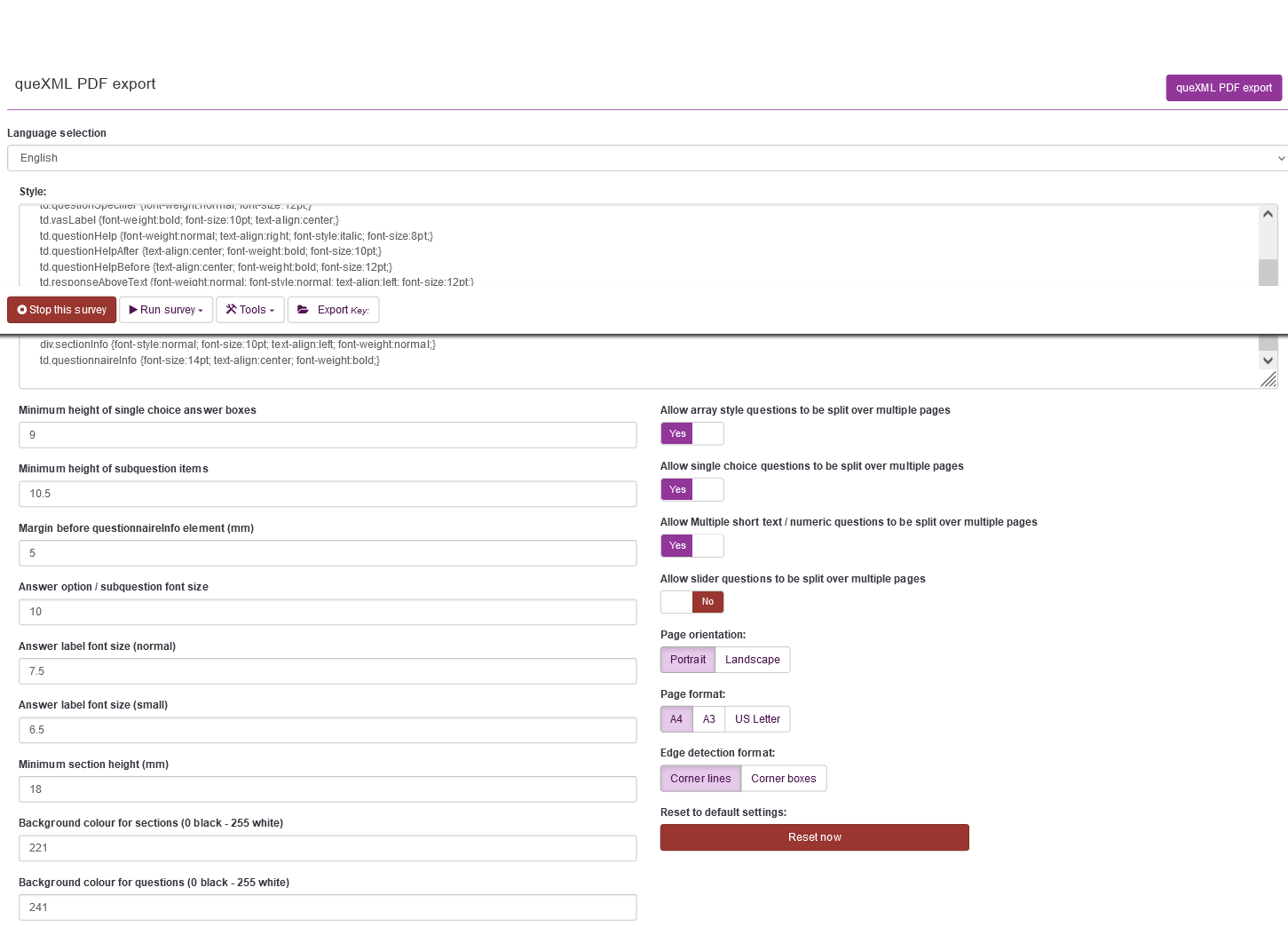The height and width of the screenshot is (927, 1288).
Task: Click the Style textarea scroll down arrow
Action: (x=1268, y=360)
